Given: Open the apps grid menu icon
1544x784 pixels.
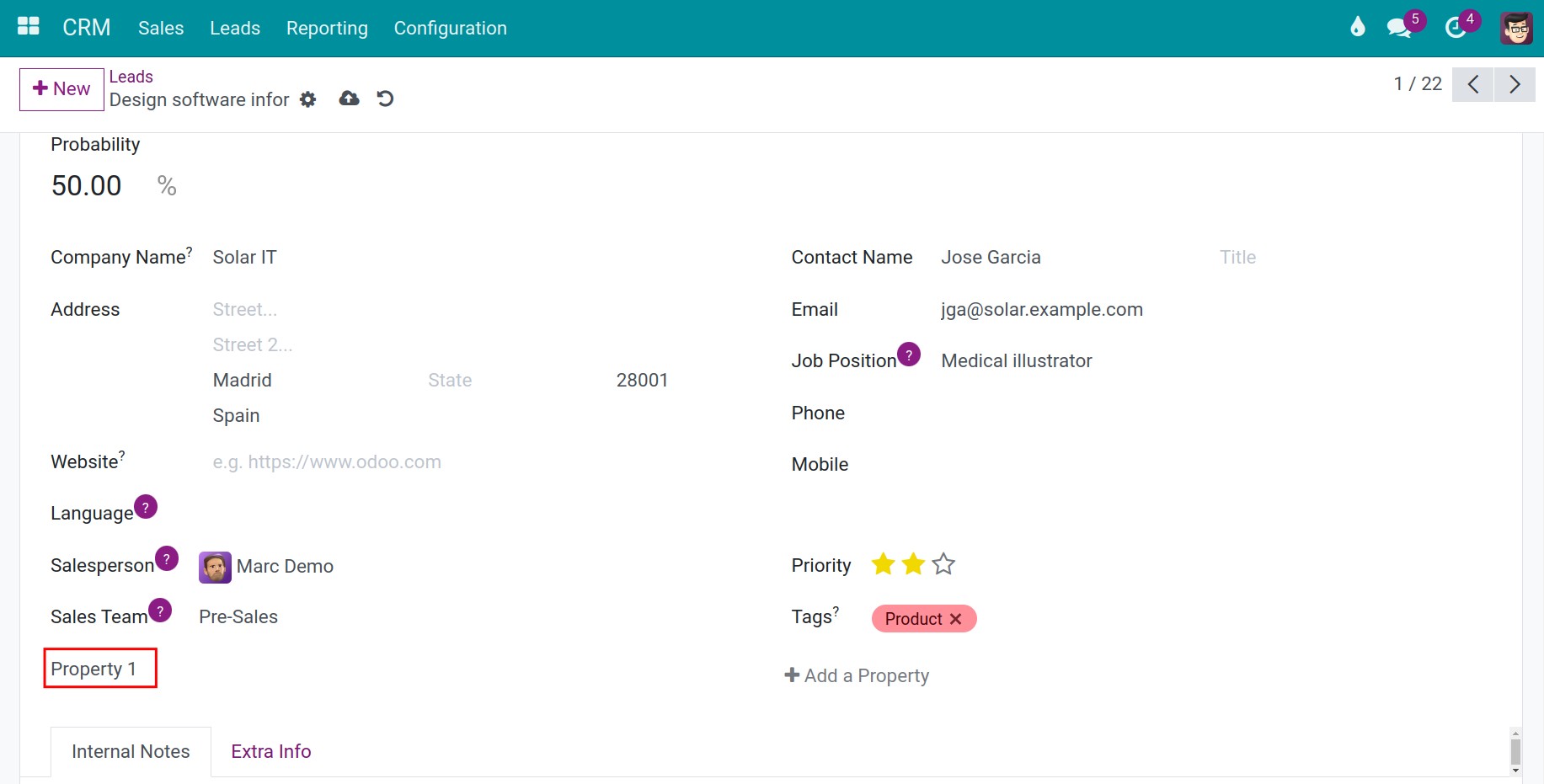Looking at the screenshot, I should pos(29,27).
